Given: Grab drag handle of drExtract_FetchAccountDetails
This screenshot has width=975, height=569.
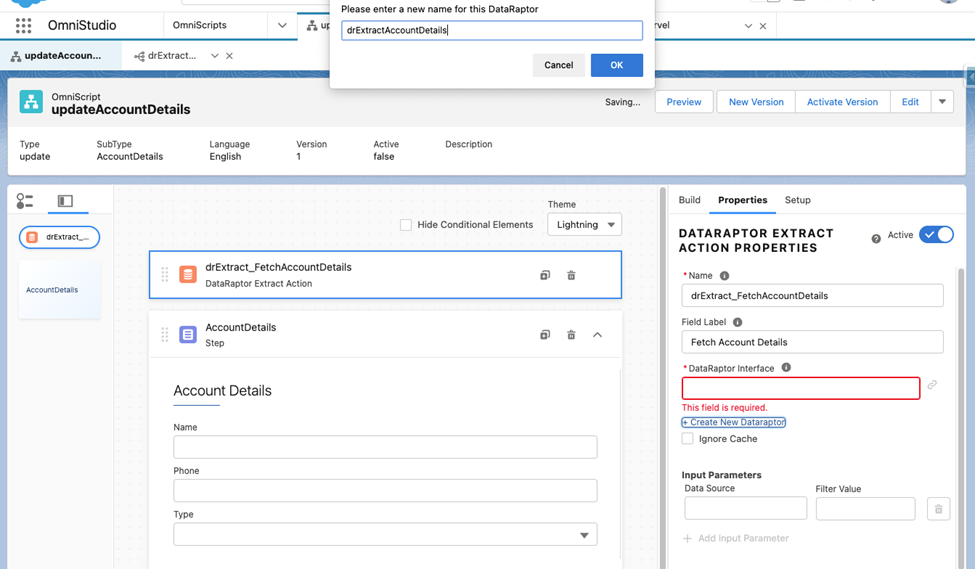Looking at the screenshot, I should coord(165,274).
